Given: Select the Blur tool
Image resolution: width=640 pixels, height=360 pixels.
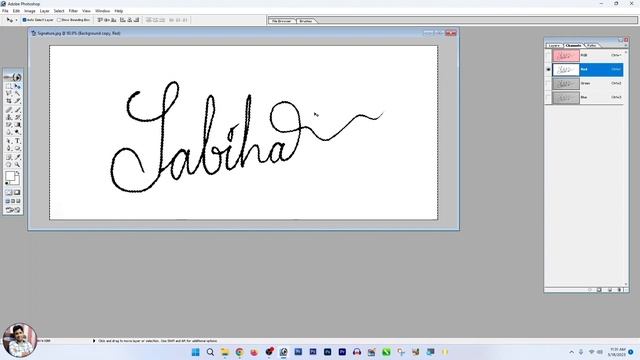Looking at the screenshot, I should tap(9, 132).
